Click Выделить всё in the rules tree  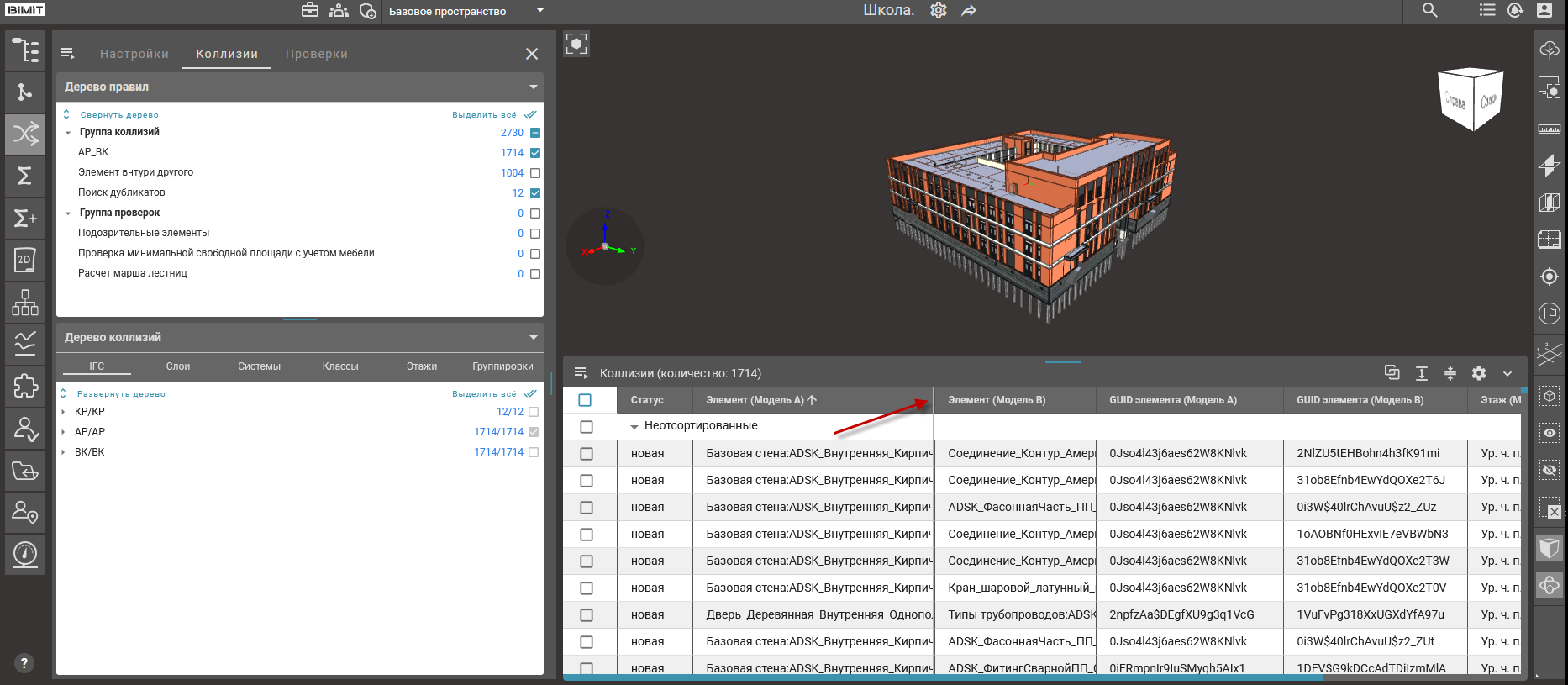(485, 115)
